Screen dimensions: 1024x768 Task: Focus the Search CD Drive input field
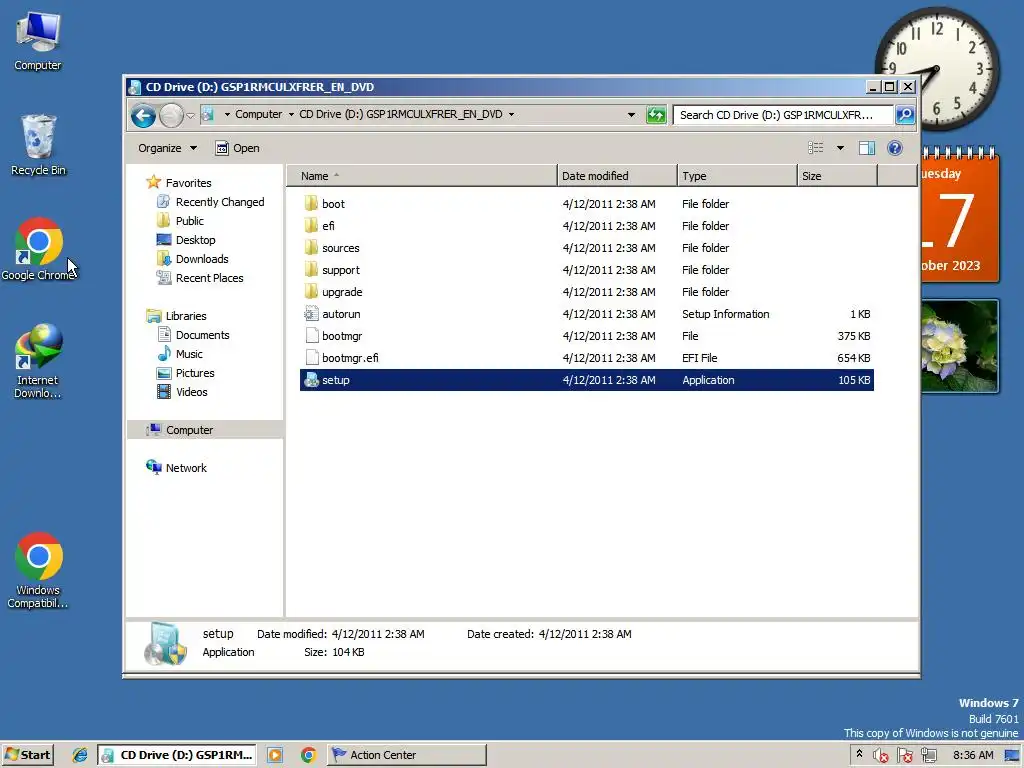point(783,115)
